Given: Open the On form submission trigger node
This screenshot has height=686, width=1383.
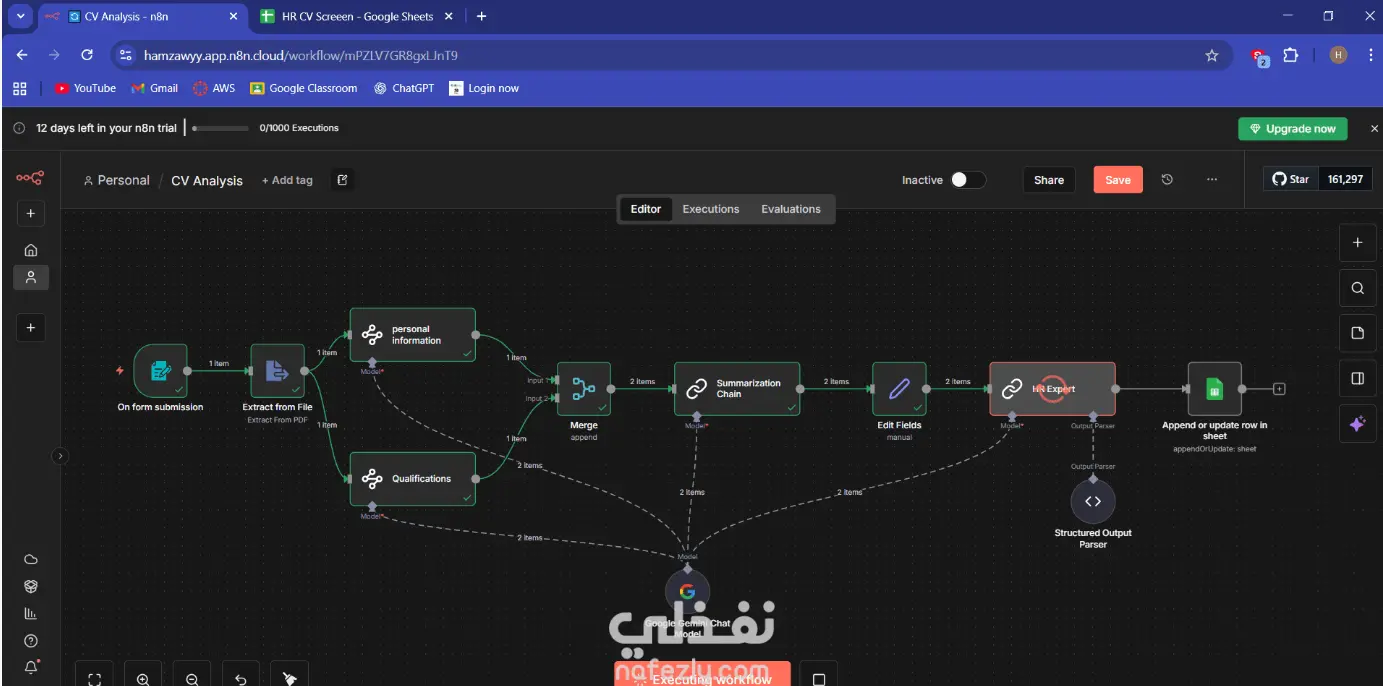Looking at the screenshot, I should 160,371.
